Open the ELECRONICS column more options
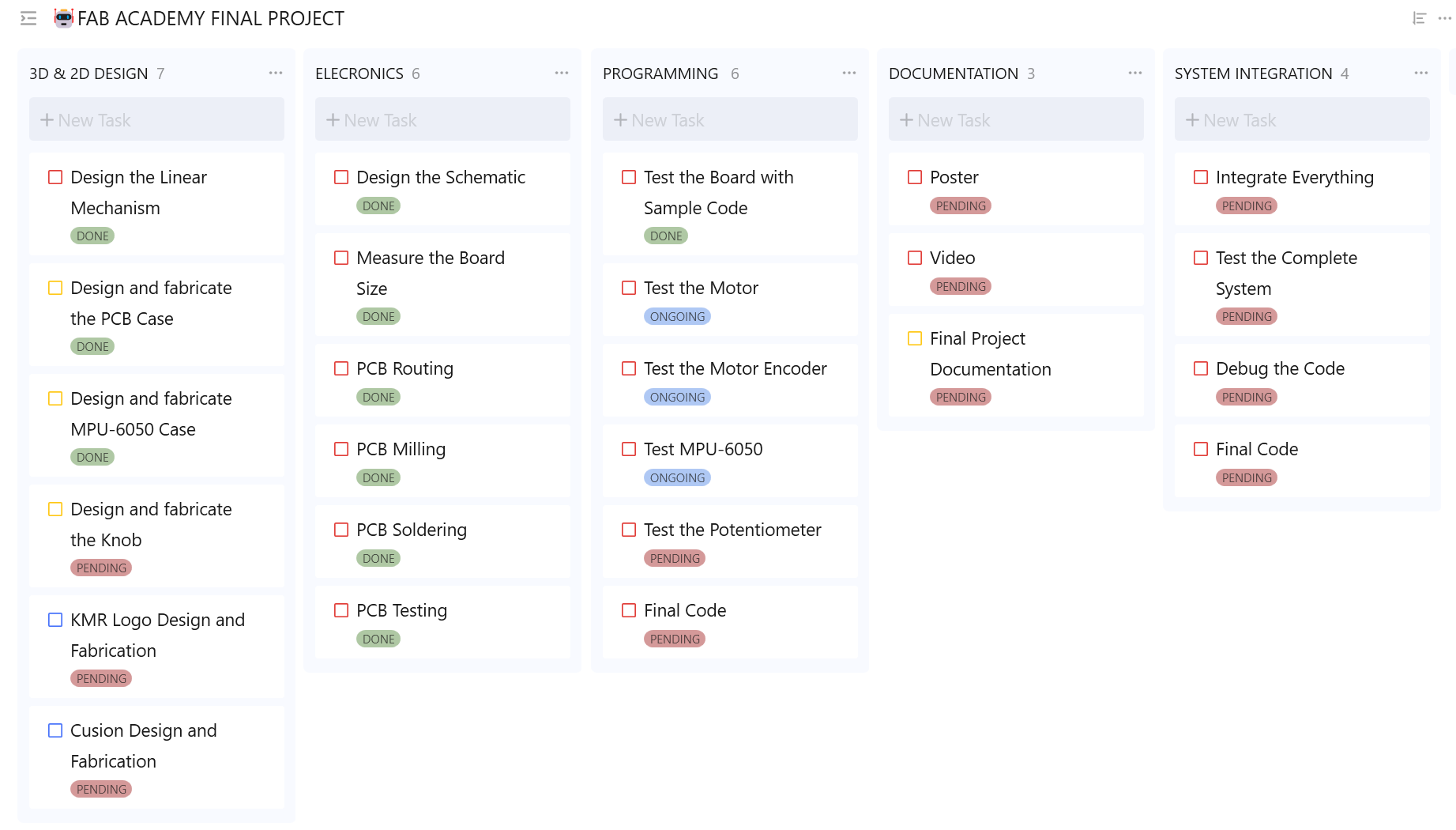The width and height of the screenshot is (1456, 830). [561, 73]
